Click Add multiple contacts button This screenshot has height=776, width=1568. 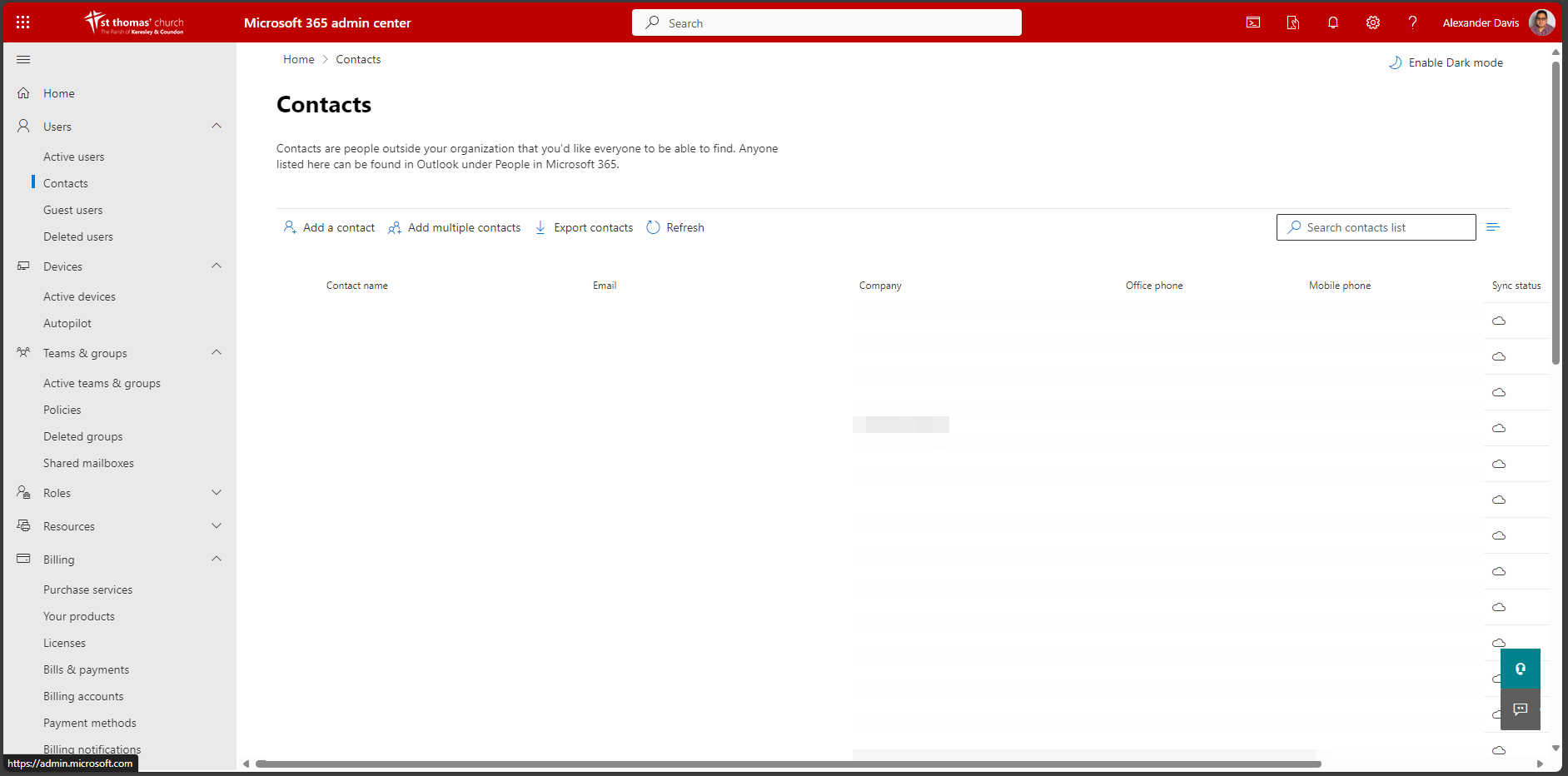455,227
